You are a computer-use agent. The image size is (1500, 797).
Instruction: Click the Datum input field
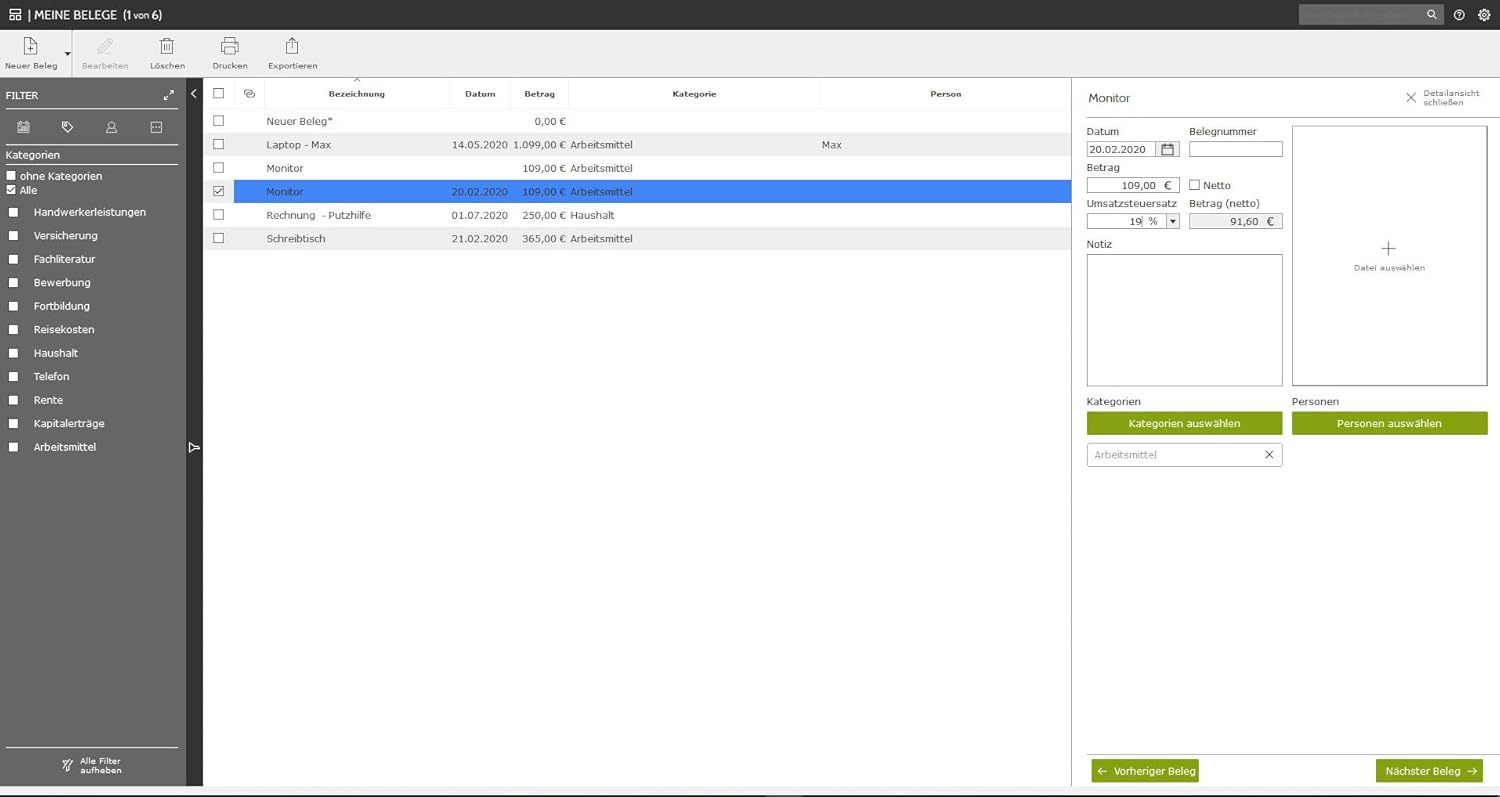click(1121, 149)
